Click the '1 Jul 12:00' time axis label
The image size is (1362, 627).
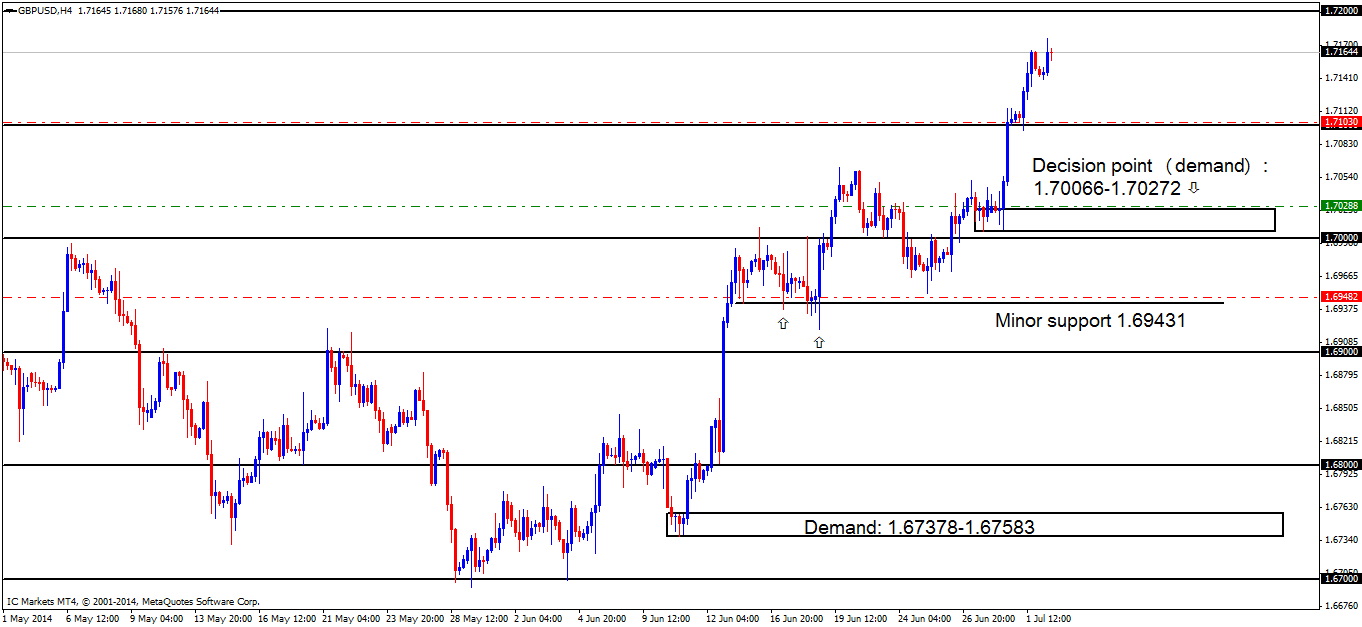tap(1050, 618)
